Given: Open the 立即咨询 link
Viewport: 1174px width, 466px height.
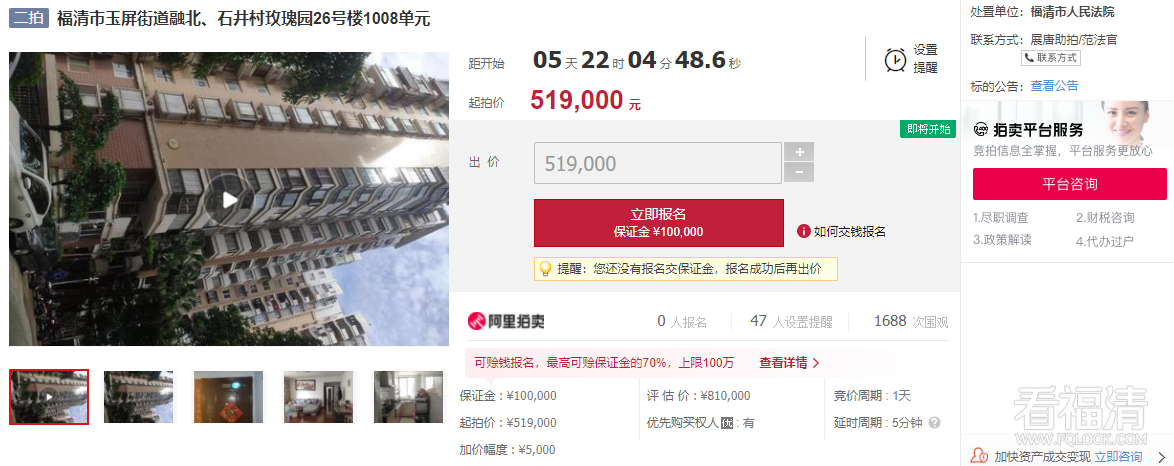Looking at the screenshot, I should 1118,456.
